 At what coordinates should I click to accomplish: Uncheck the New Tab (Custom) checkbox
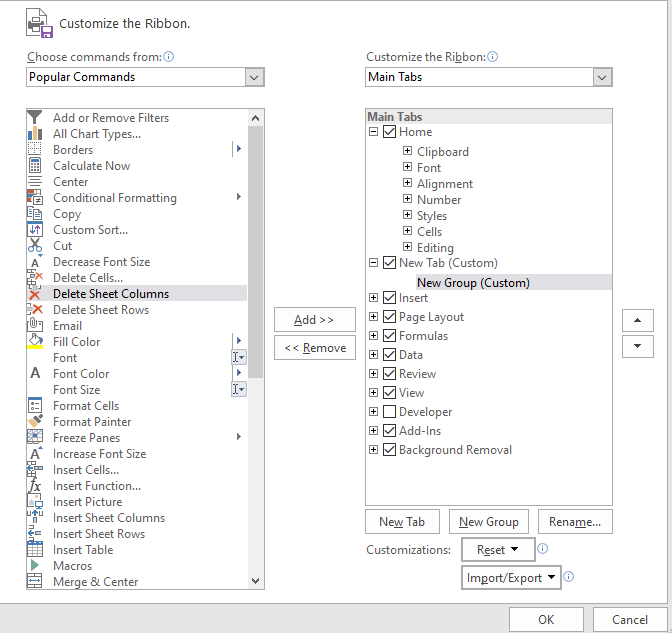(x=389, y=262)
